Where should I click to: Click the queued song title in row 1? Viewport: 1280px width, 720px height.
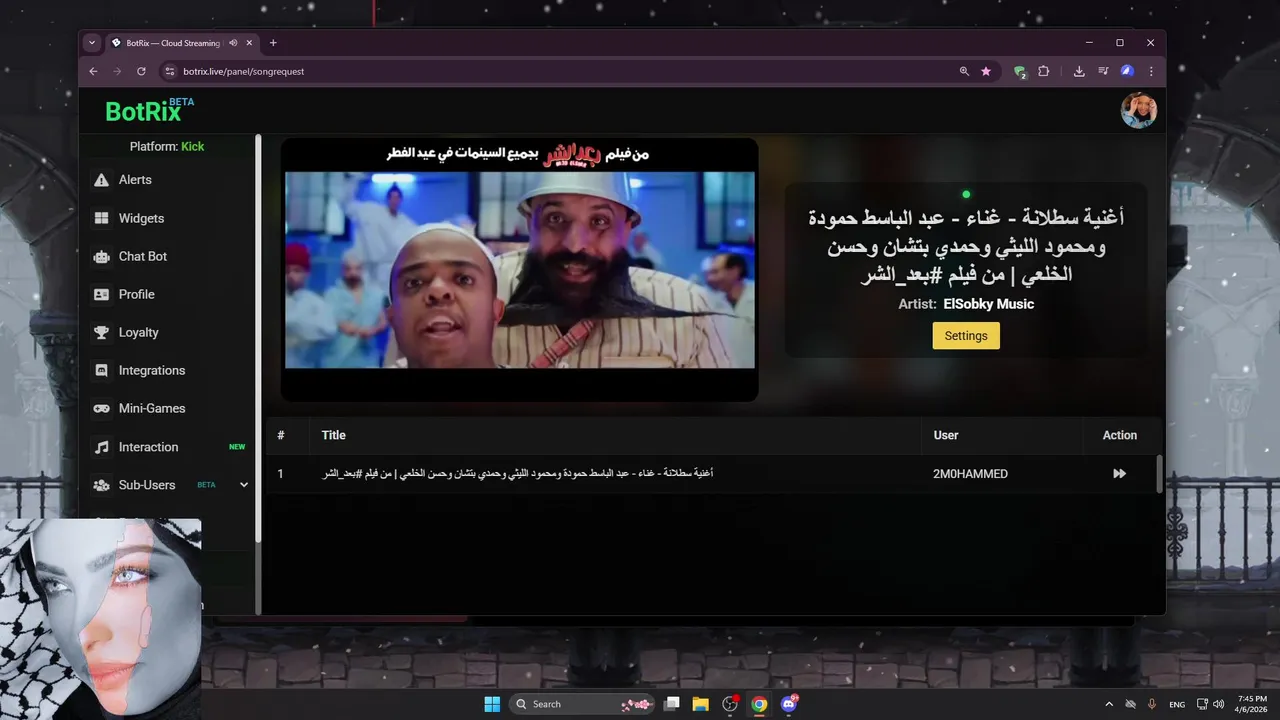(517, 473)
